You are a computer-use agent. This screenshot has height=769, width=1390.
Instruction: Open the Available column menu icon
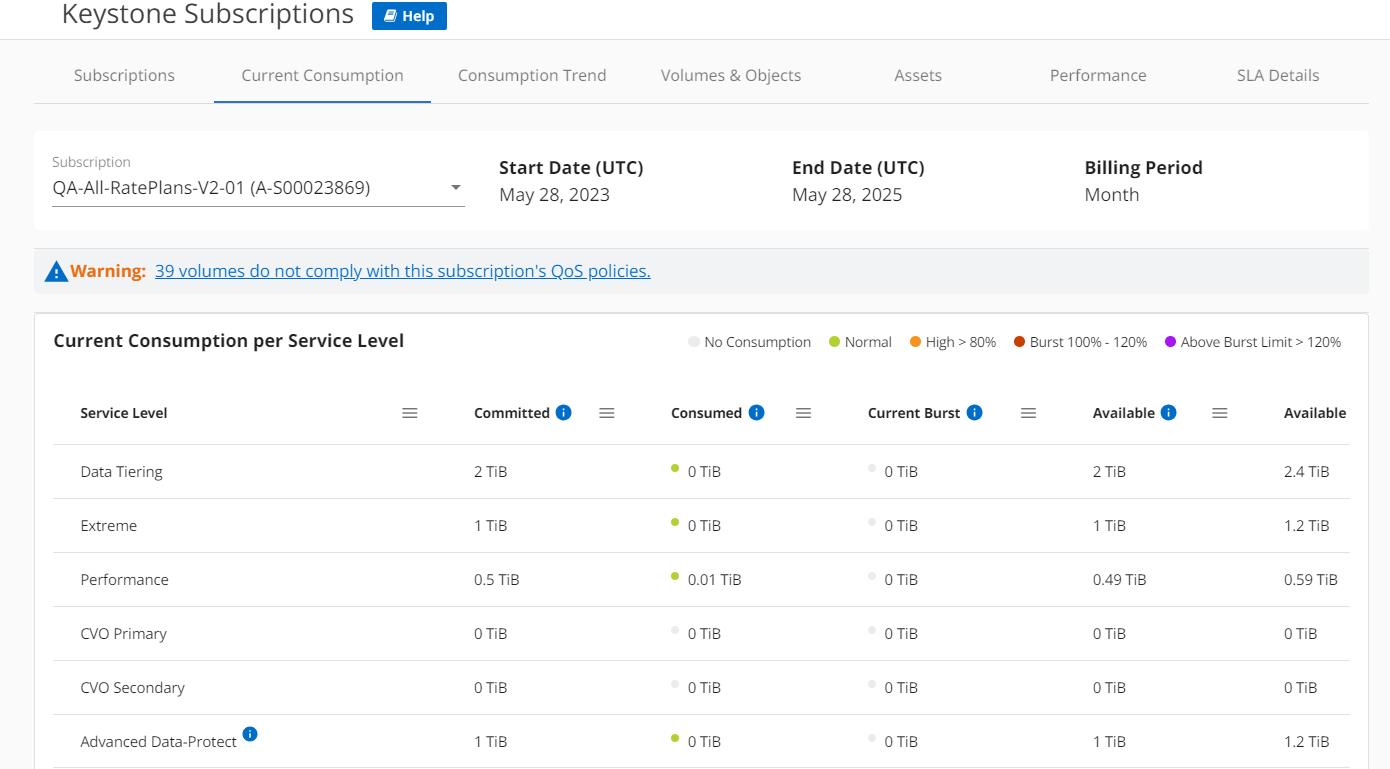coord(1220,413)
